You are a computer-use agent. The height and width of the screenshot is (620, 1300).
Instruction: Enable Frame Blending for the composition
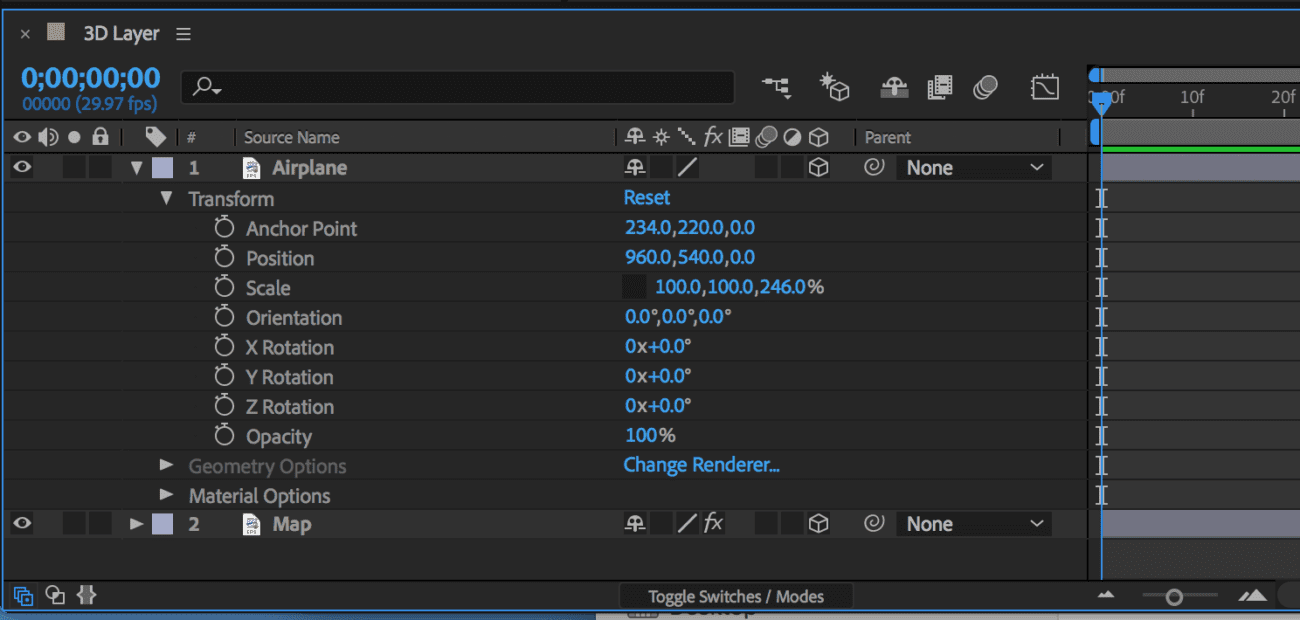940,88
